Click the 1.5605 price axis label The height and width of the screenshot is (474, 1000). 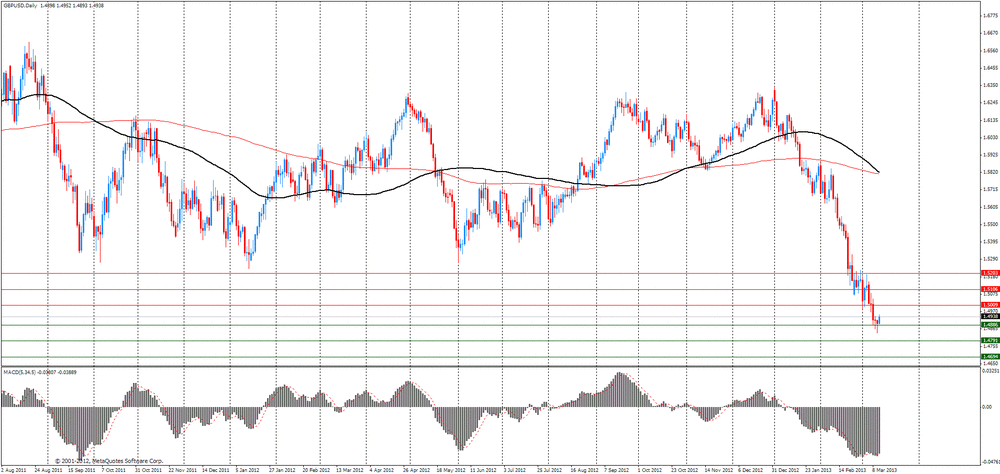pyautogui.click(x=990, y=207)
